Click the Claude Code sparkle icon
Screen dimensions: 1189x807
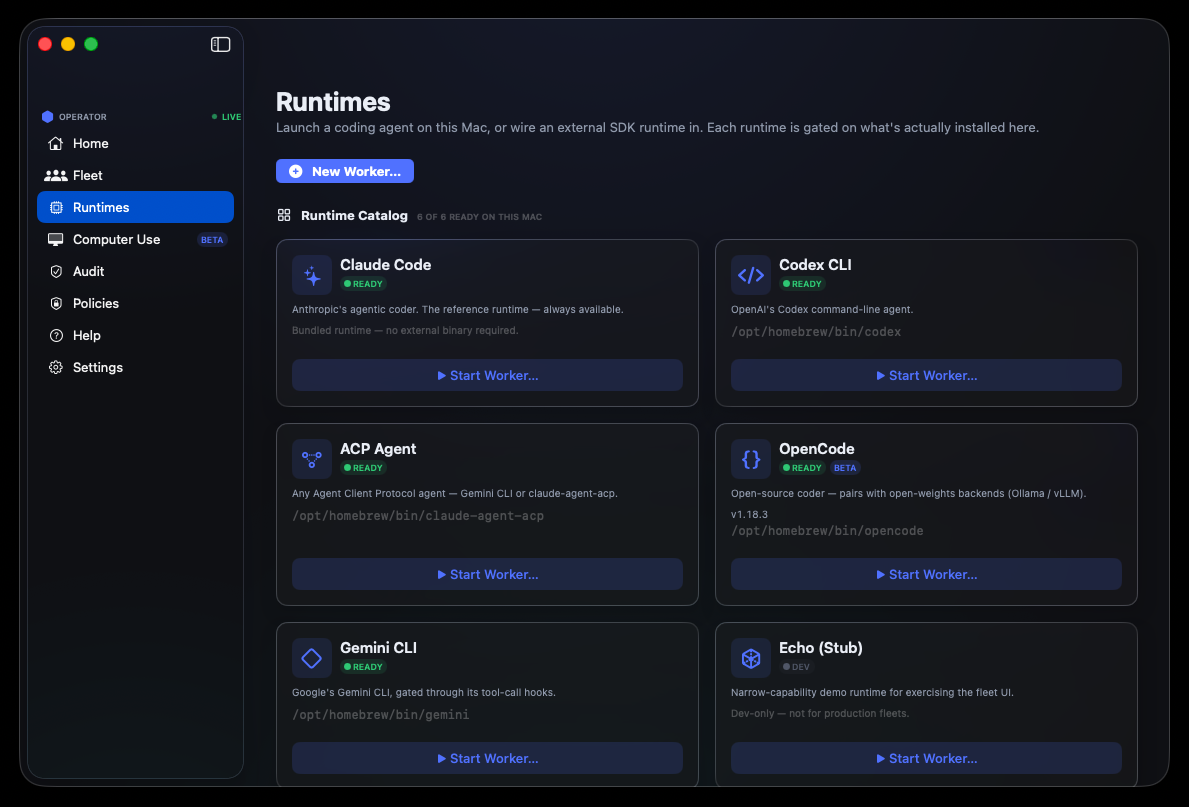pos(312,275)
